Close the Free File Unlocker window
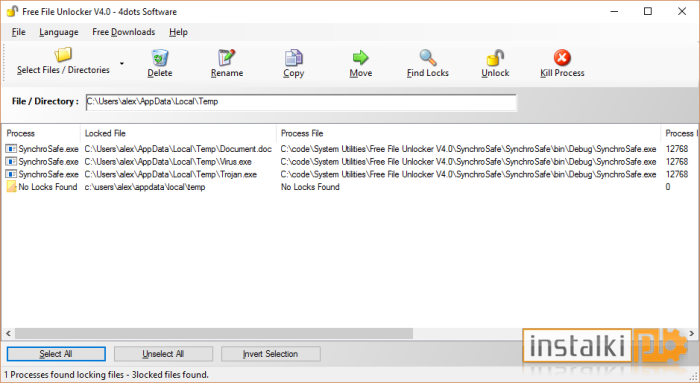The image size is (700, 383). (682, 12)
